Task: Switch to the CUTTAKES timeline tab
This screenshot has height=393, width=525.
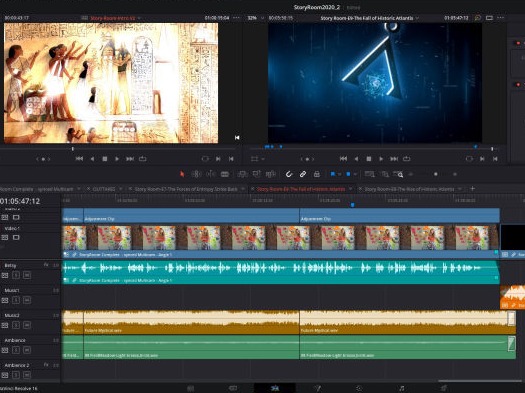Action: point(104,189)
